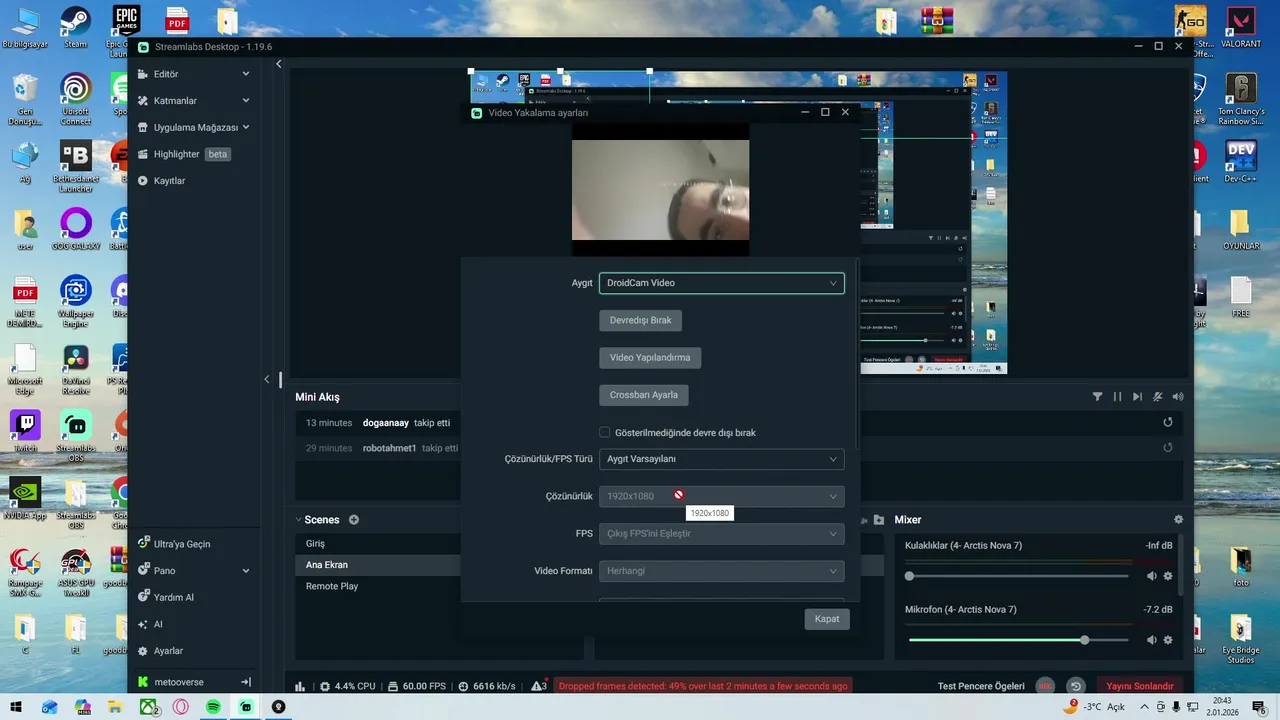
Task: Click the webcam preview thumbnail
Action: tap(660, 190)
